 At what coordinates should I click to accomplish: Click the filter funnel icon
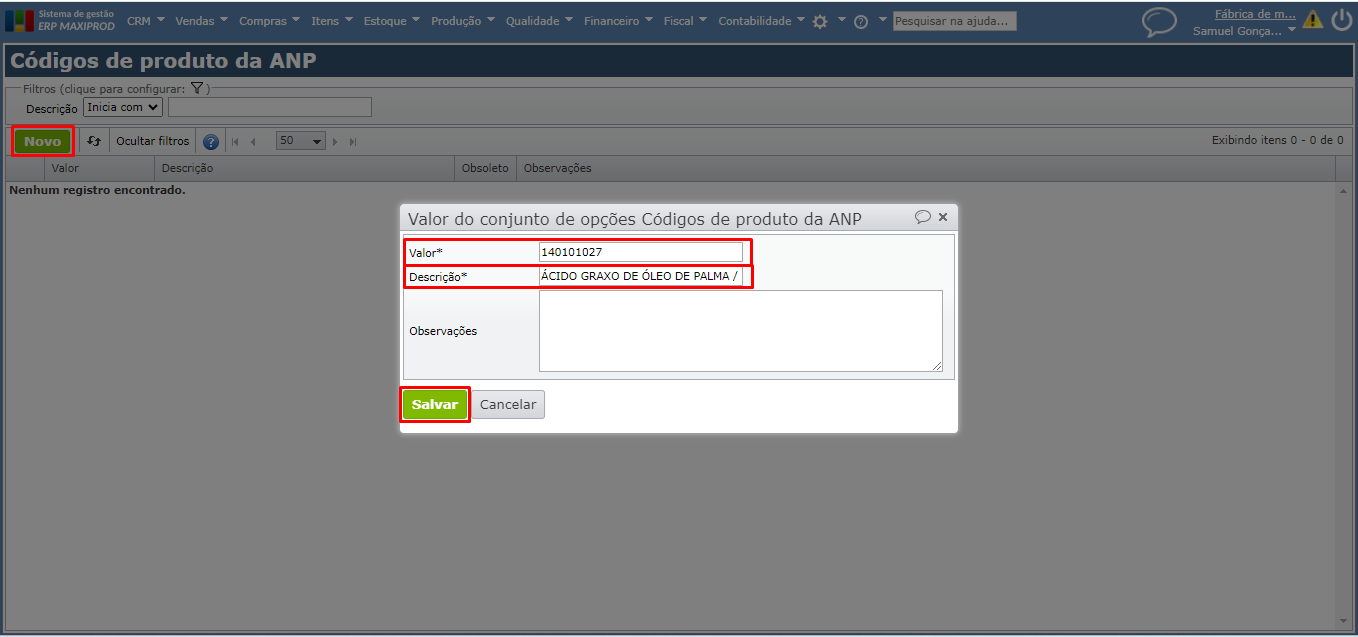[197, 88]
